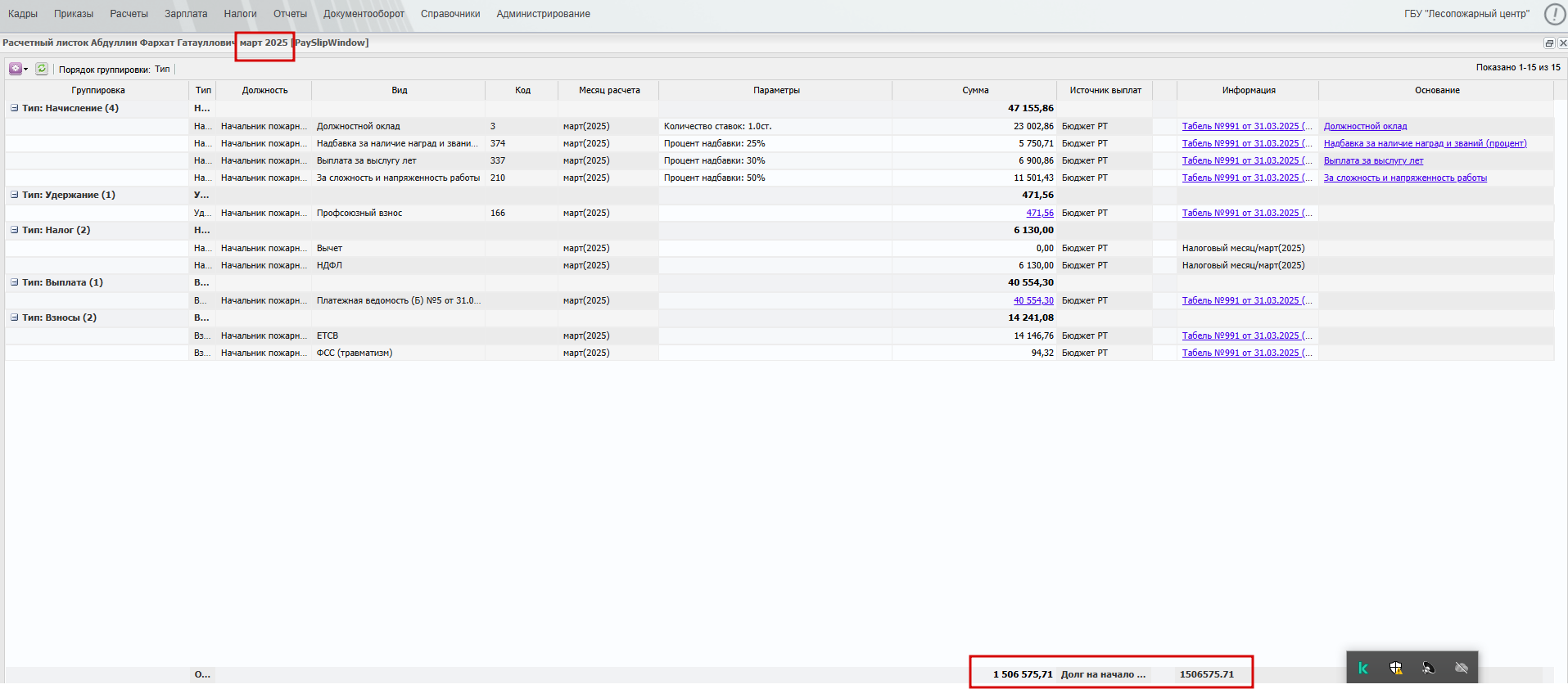
Task: Follow the 'За сложность и напряженность работы' Основание link
Action: pos(1405,178)
